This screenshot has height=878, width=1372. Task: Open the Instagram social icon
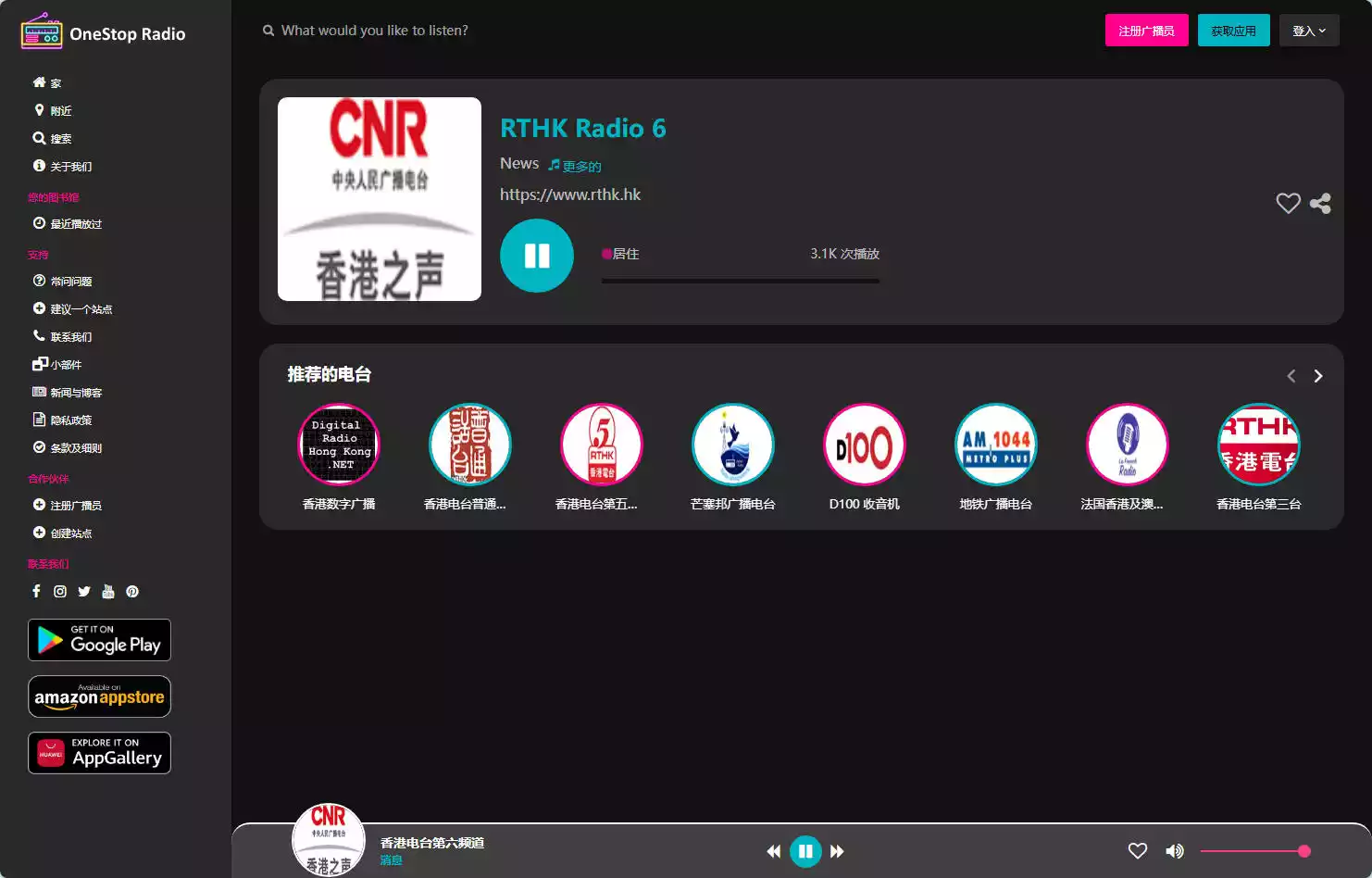[x=60, y=591]
